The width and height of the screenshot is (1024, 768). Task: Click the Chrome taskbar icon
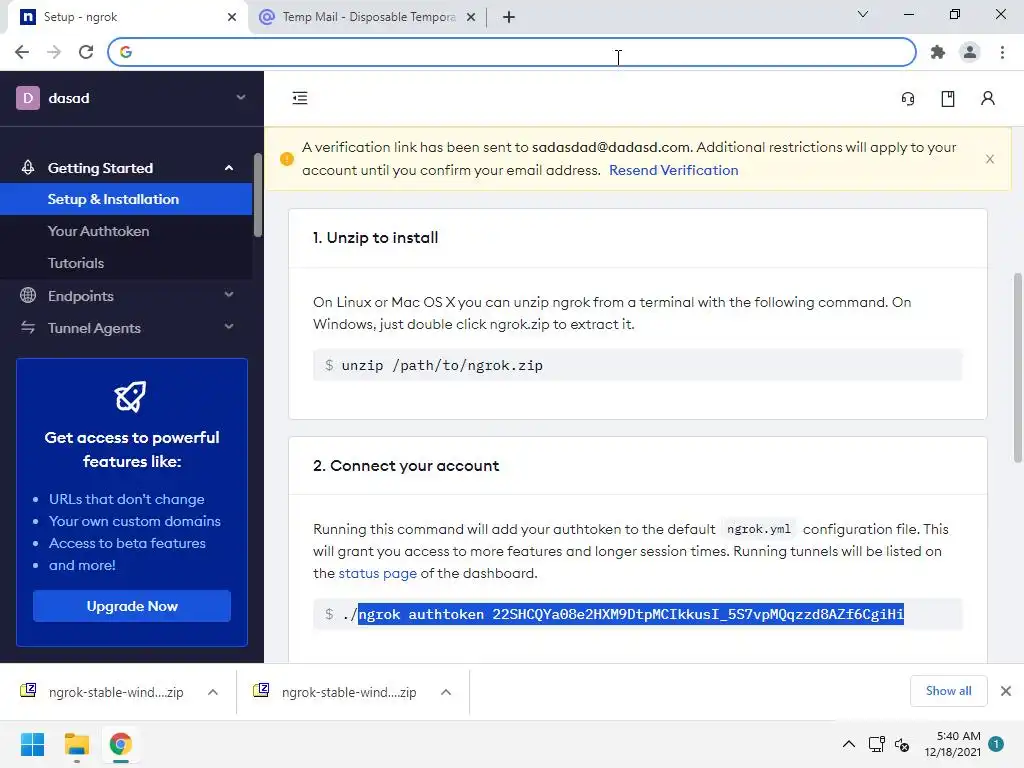[x=120, y=744]
